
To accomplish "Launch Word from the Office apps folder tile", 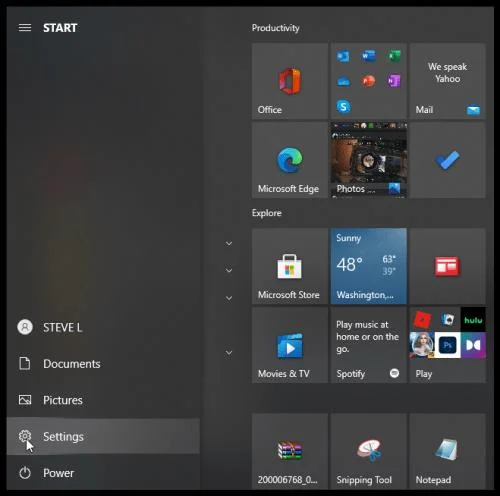I will pos(368,56).
